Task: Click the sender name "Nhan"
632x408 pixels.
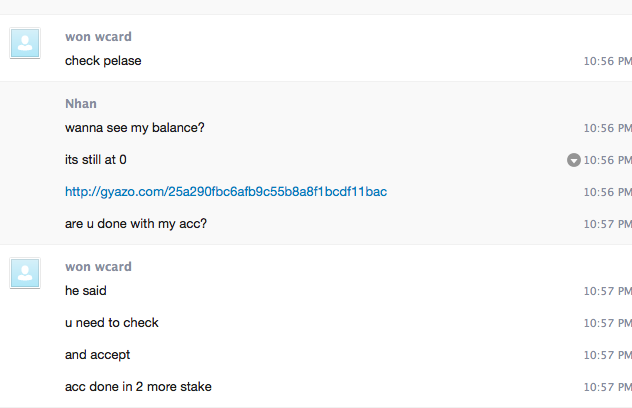Action: [81, 104]
